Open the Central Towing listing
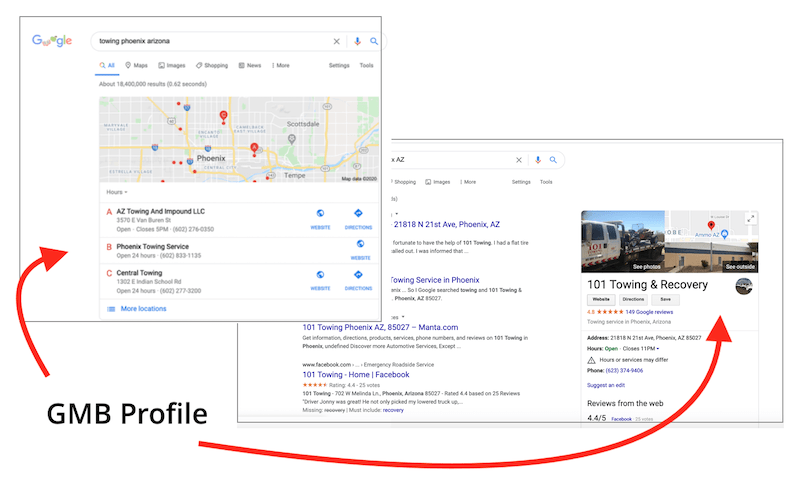The width and height of the screenshot is (800, 478). click(139, 273)
